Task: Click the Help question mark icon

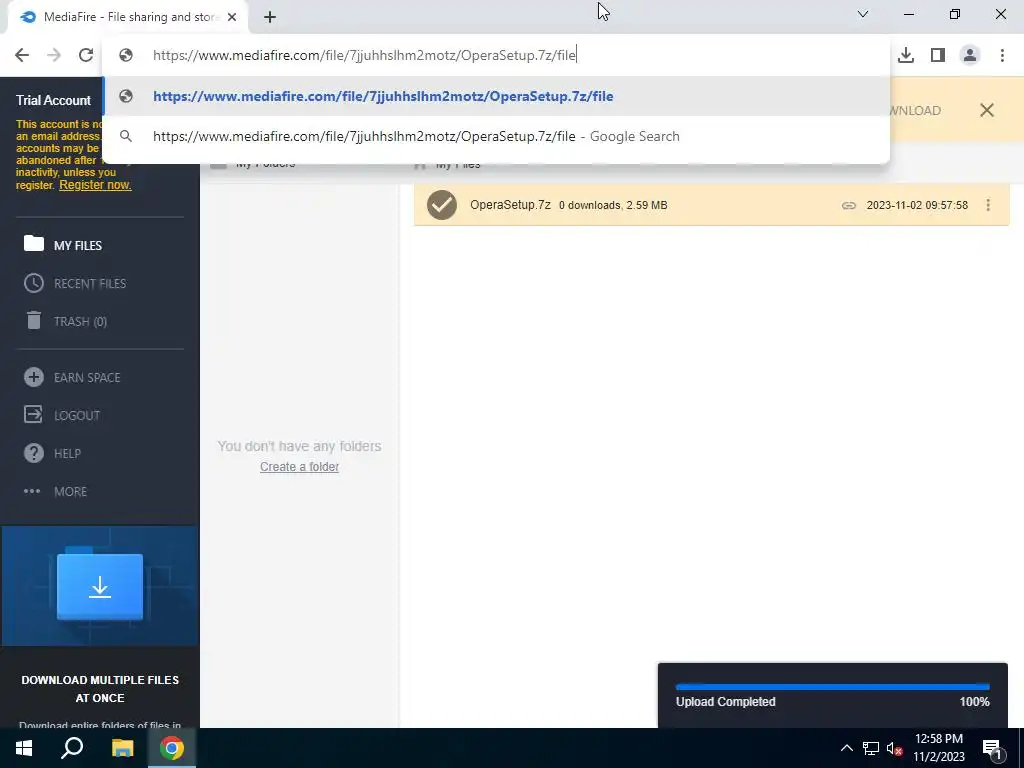Action: 33,453
